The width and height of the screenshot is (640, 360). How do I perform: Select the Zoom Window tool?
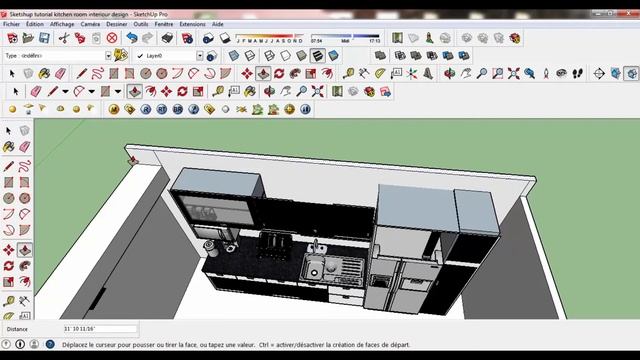498,73
